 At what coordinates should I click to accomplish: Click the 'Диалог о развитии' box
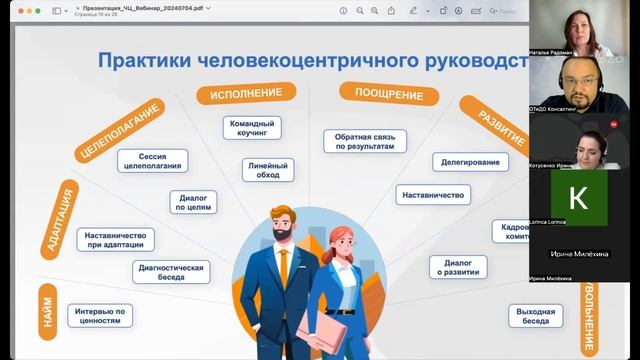[x=458, y=267]
